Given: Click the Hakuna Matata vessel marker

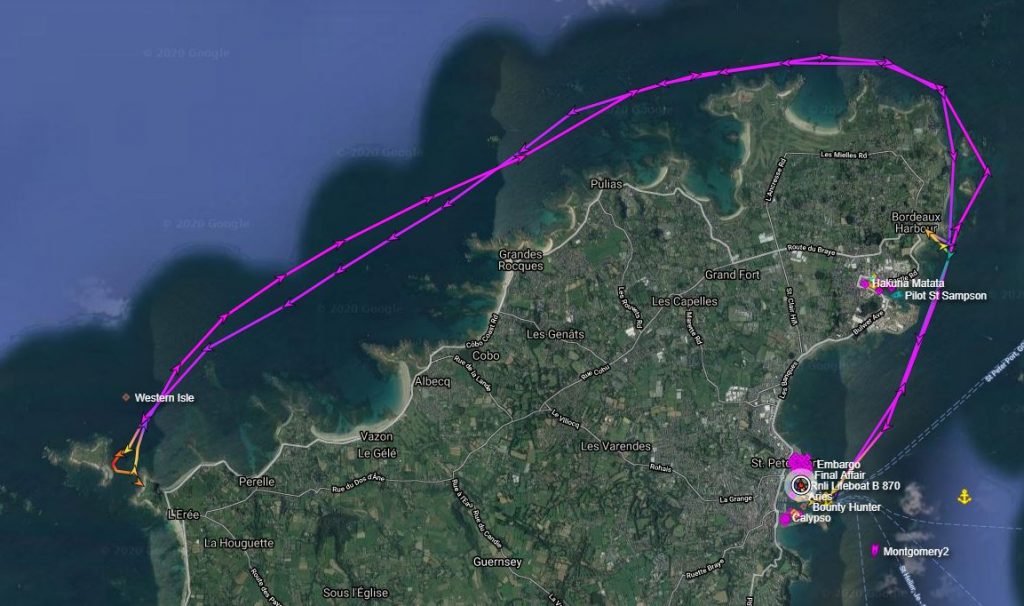Looking at the screenshot, I should click(x=865, y=283).
